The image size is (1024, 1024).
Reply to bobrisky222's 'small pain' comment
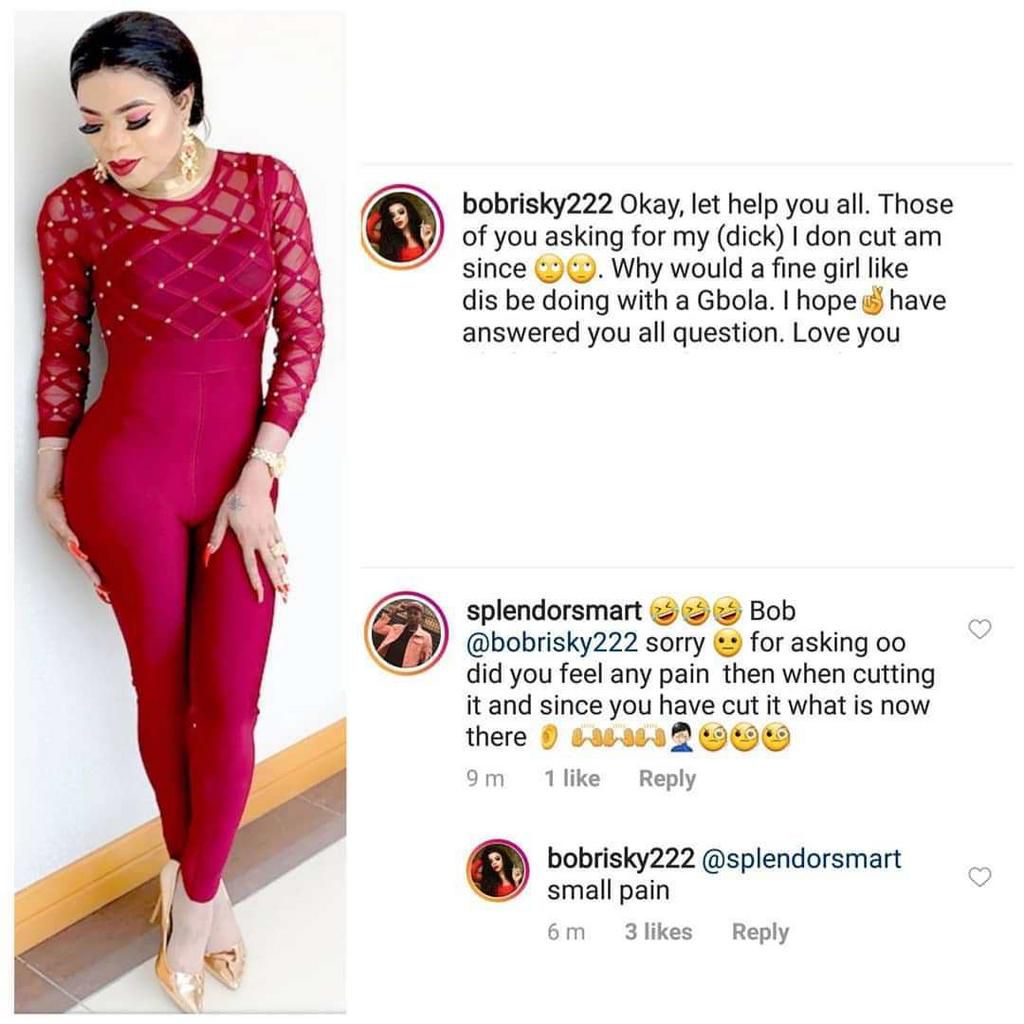[x=760, y=932]
